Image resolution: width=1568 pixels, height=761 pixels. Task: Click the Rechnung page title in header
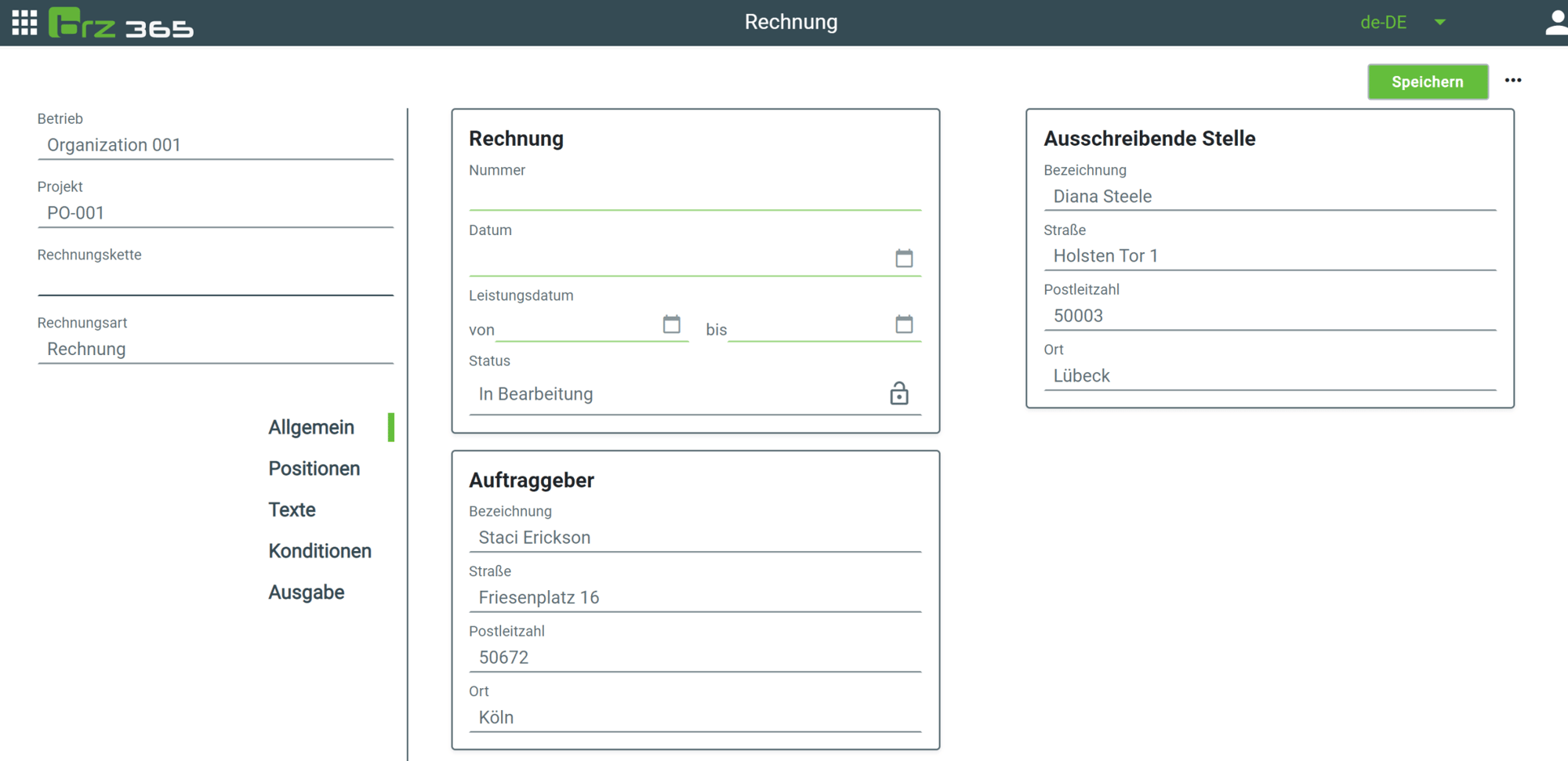pyautogui.click(x=791, y=22)
